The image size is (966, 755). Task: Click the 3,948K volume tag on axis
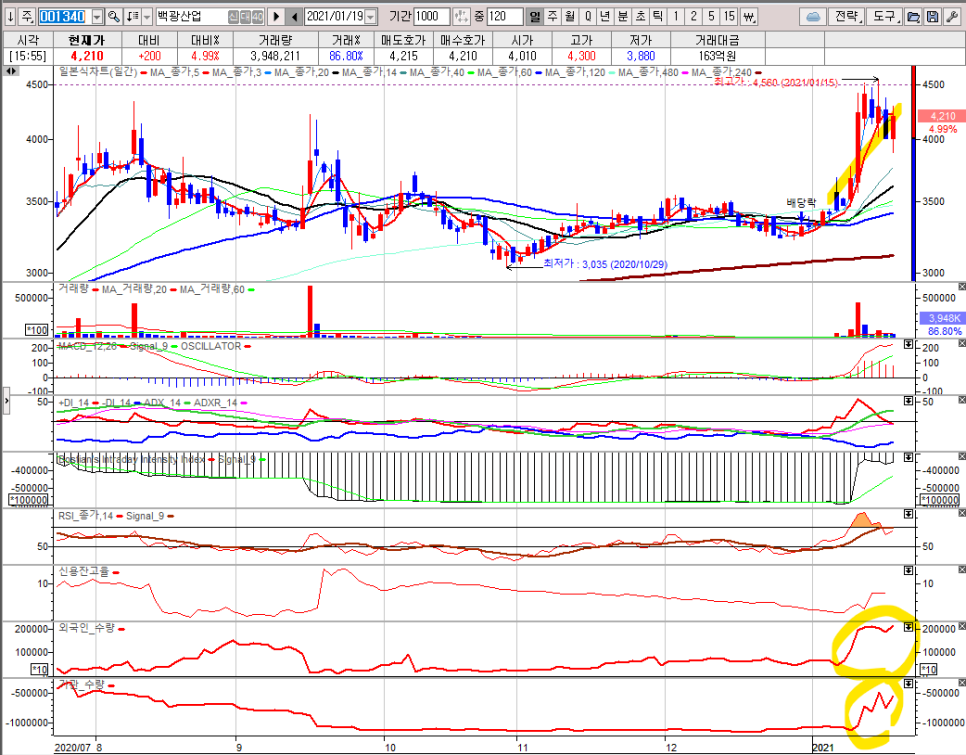tap(943, 318)
